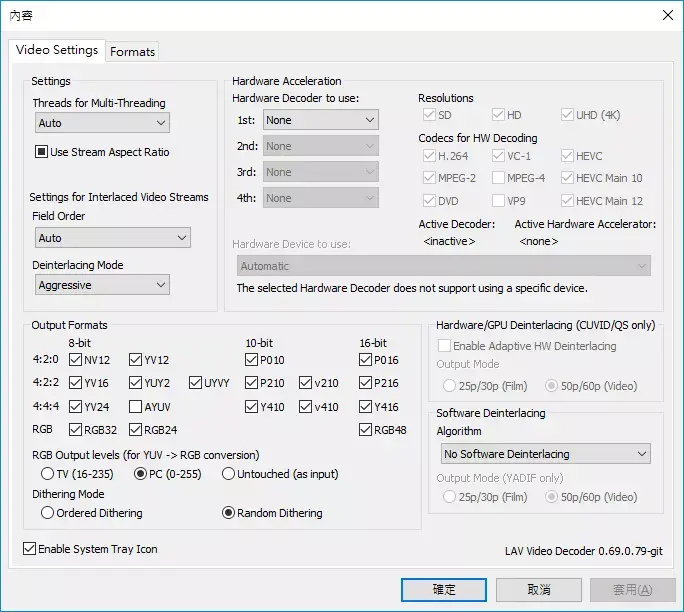Viewport: 684px width, 612px height.
Task: Toggle the P010 10-bit format
Action: pyautogui.click(x=252, y=360)
